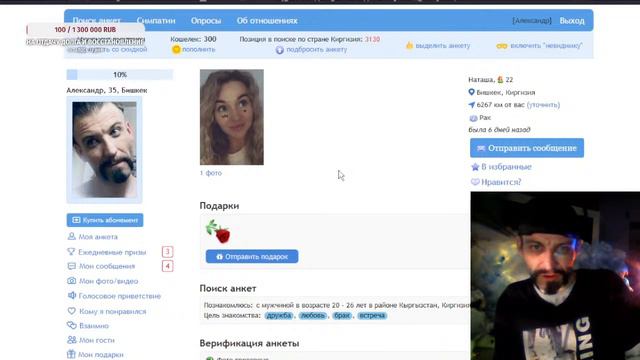
Task: Open Моя анкета in sidebar
Action: [x=98, y=237]
